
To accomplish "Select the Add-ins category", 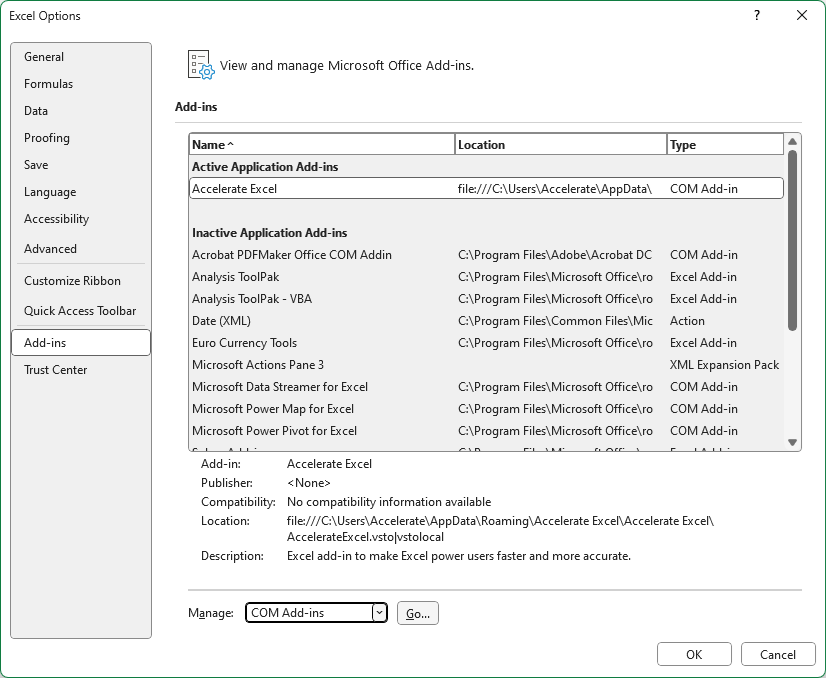I will pyautogui.click(x=81, y=342).
